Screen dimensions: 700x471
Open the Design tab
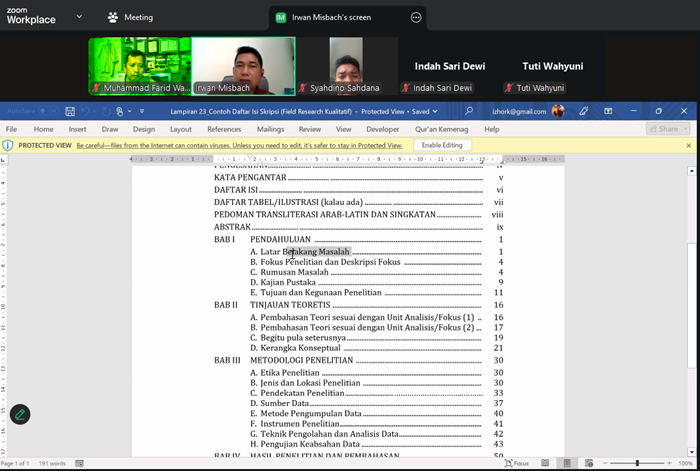tap(144, 129)
